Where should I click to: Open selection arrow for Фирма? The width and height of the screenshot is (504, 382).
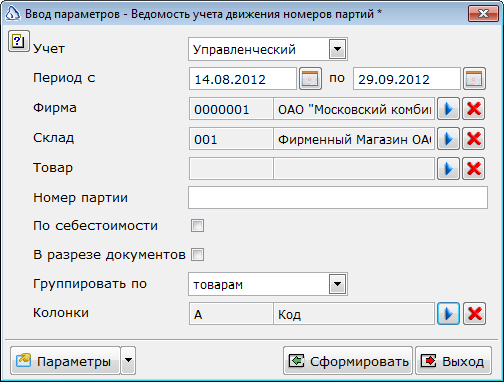448,109
